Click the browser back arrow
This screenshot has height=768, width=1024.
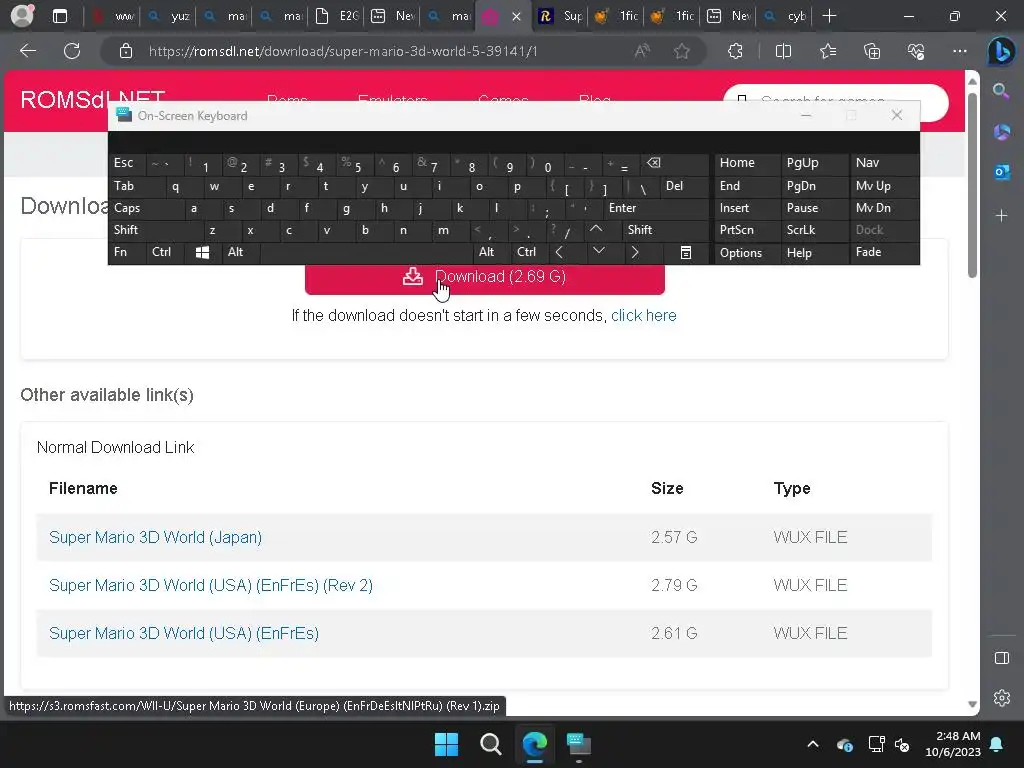[27, 51]
